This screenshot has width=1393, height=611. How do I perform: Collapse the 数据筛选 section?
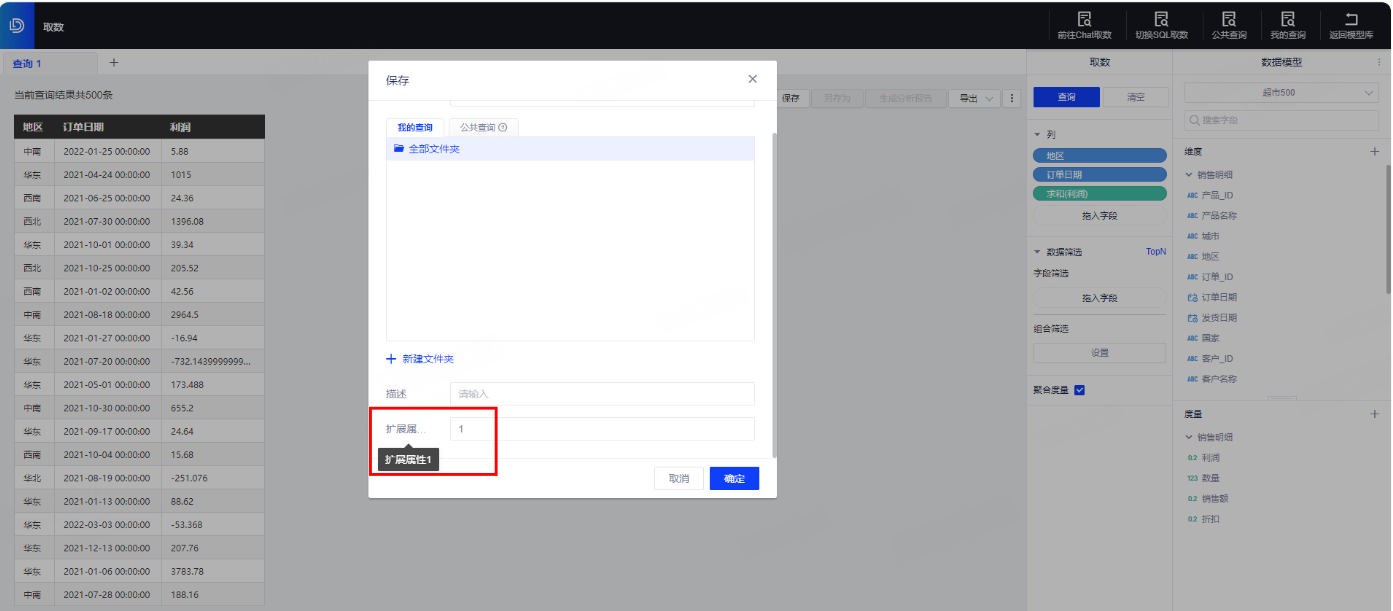[x=1038, y=252]
